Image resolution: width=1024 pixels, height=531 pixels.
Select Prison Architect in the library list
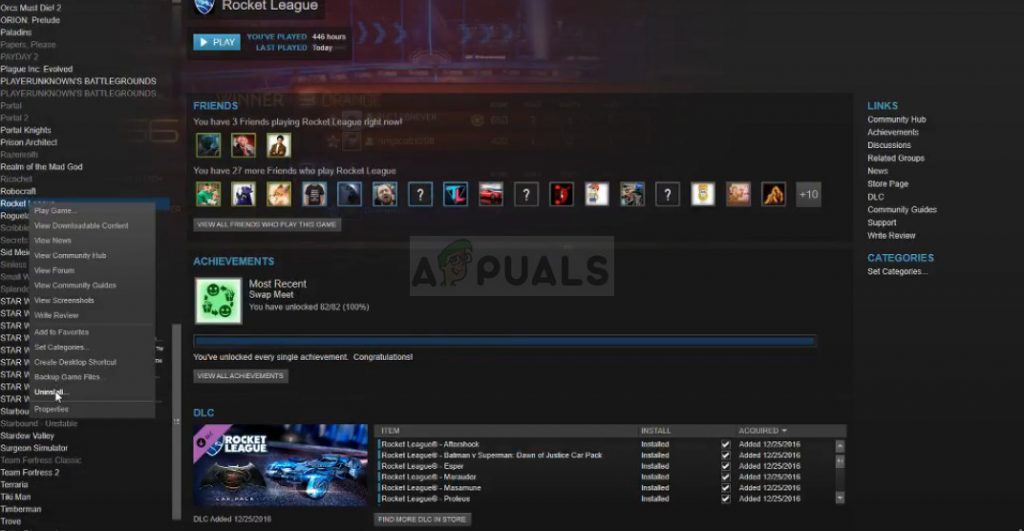coord(29,142)
